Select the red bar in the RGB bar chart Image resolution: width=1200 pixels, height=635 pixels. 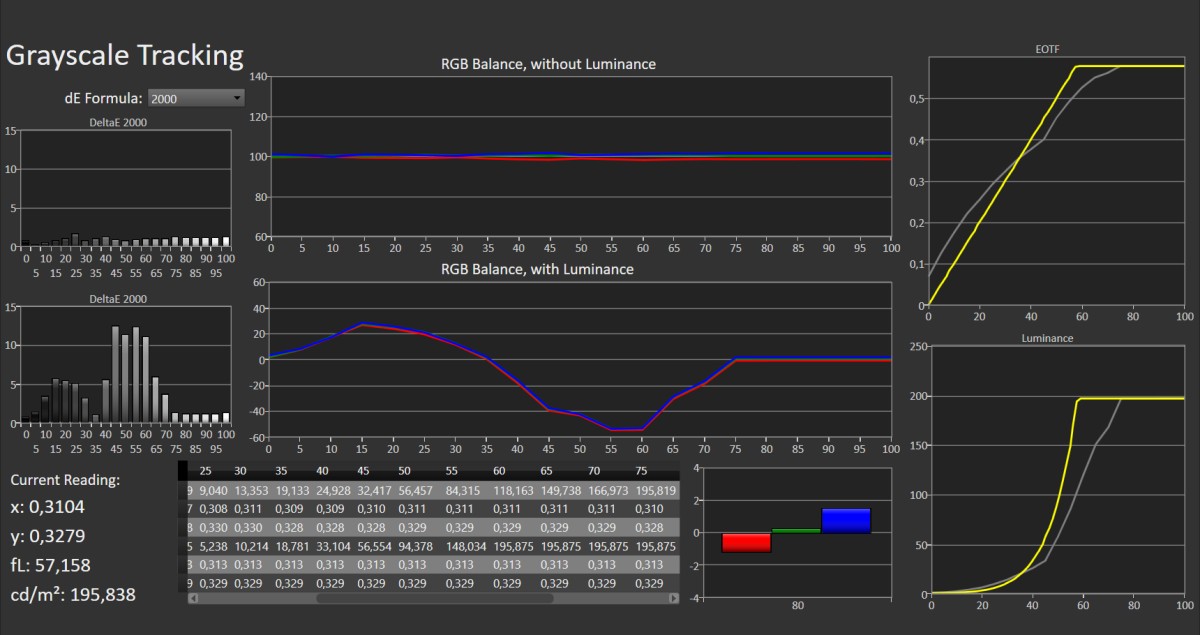pyautogui.click(x=746, y=542)
